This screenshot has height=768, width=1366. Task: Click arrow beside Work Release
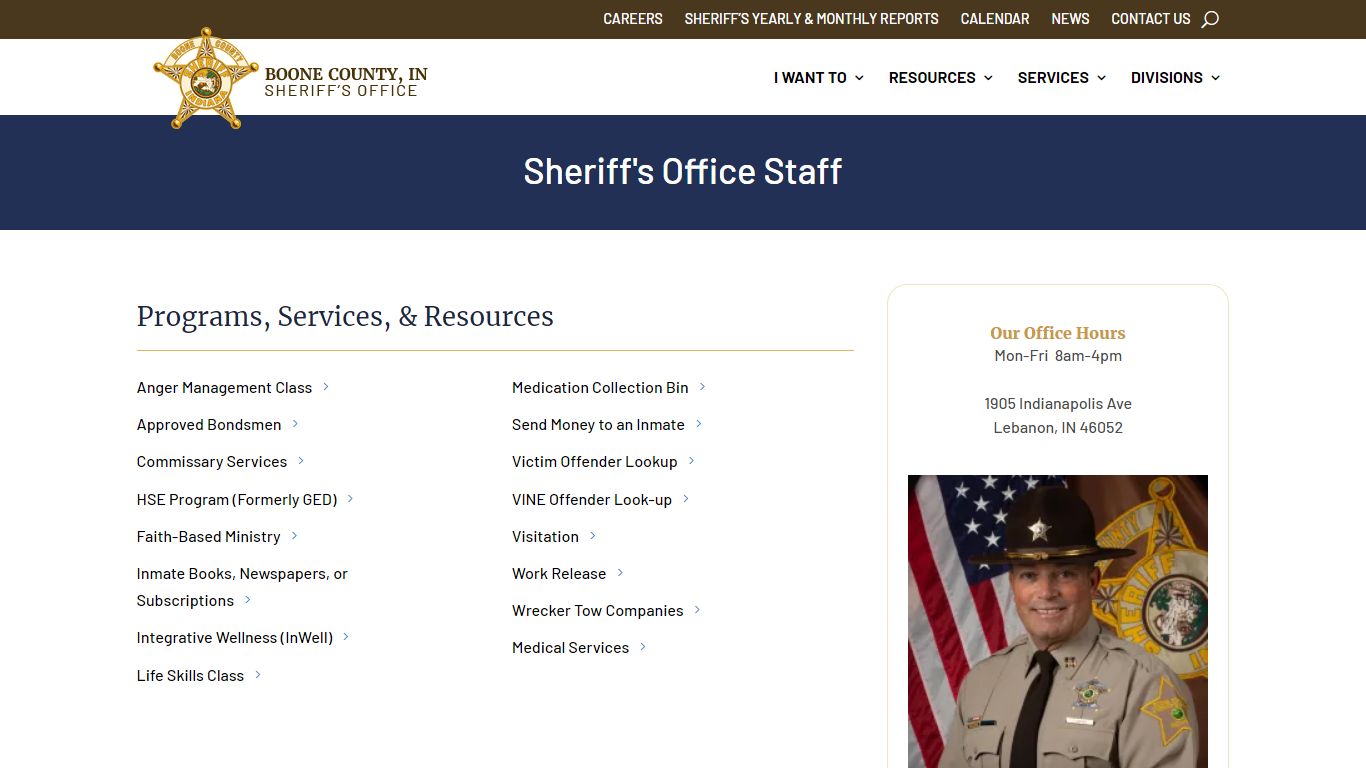pos(620,573)
